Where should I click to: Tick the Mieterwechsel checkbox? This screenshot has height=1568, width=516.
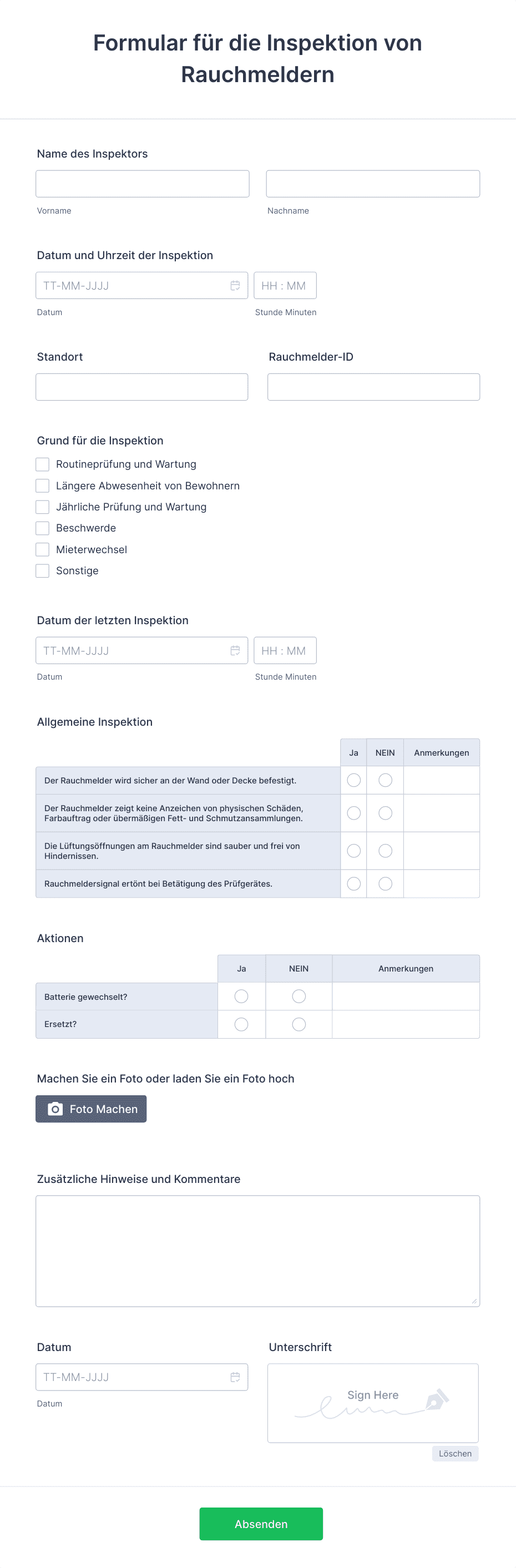click(x=43, y=550)
